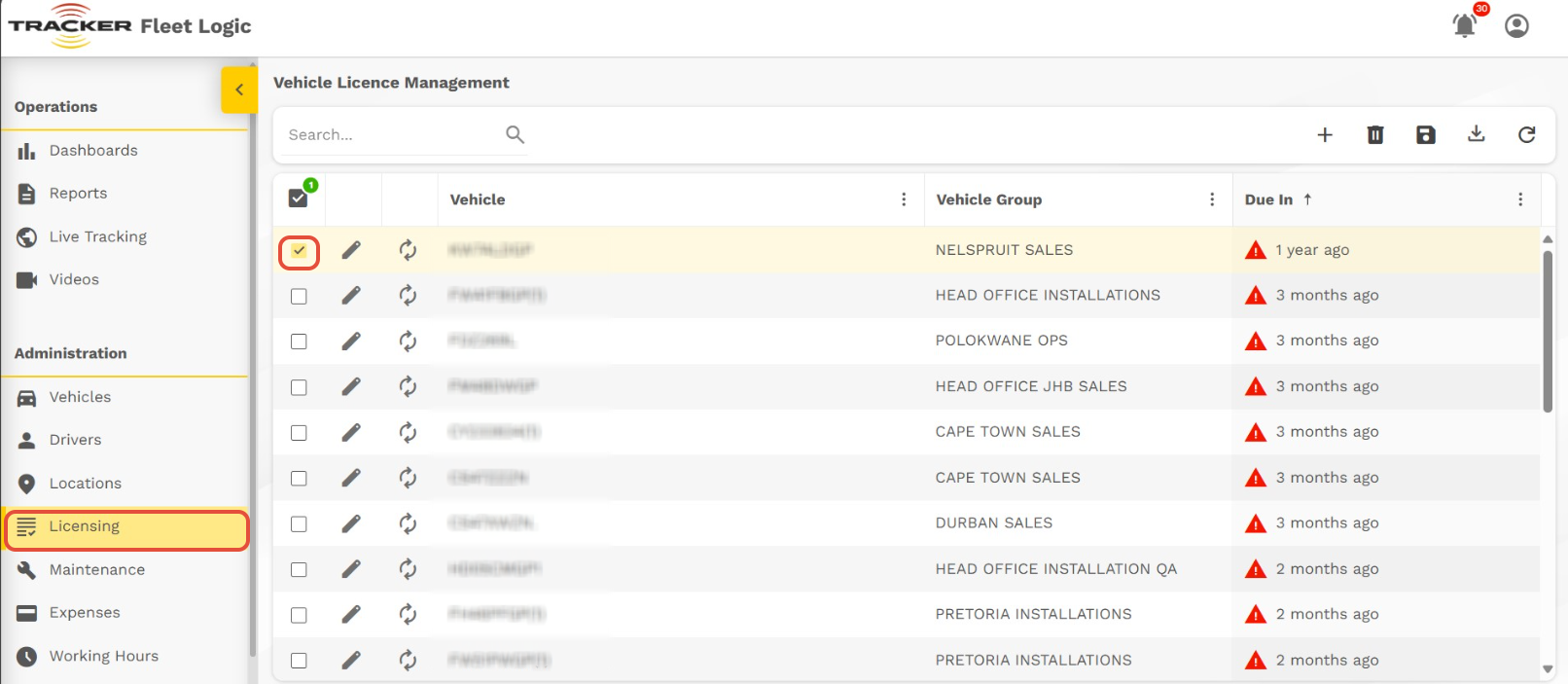The width and height of the screenshot is (1568, 684).
Task: Click the Tracker Fleet Logic logo
Action: click(129, 26)
